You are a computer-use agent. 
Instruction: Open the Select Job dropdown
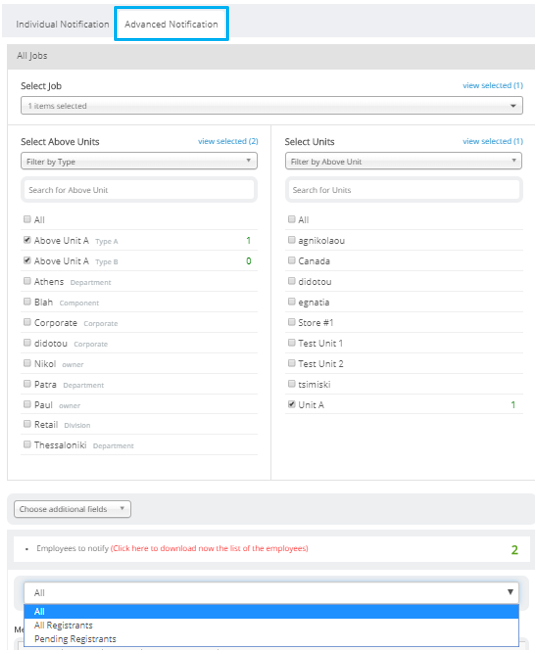click(272, 106)
